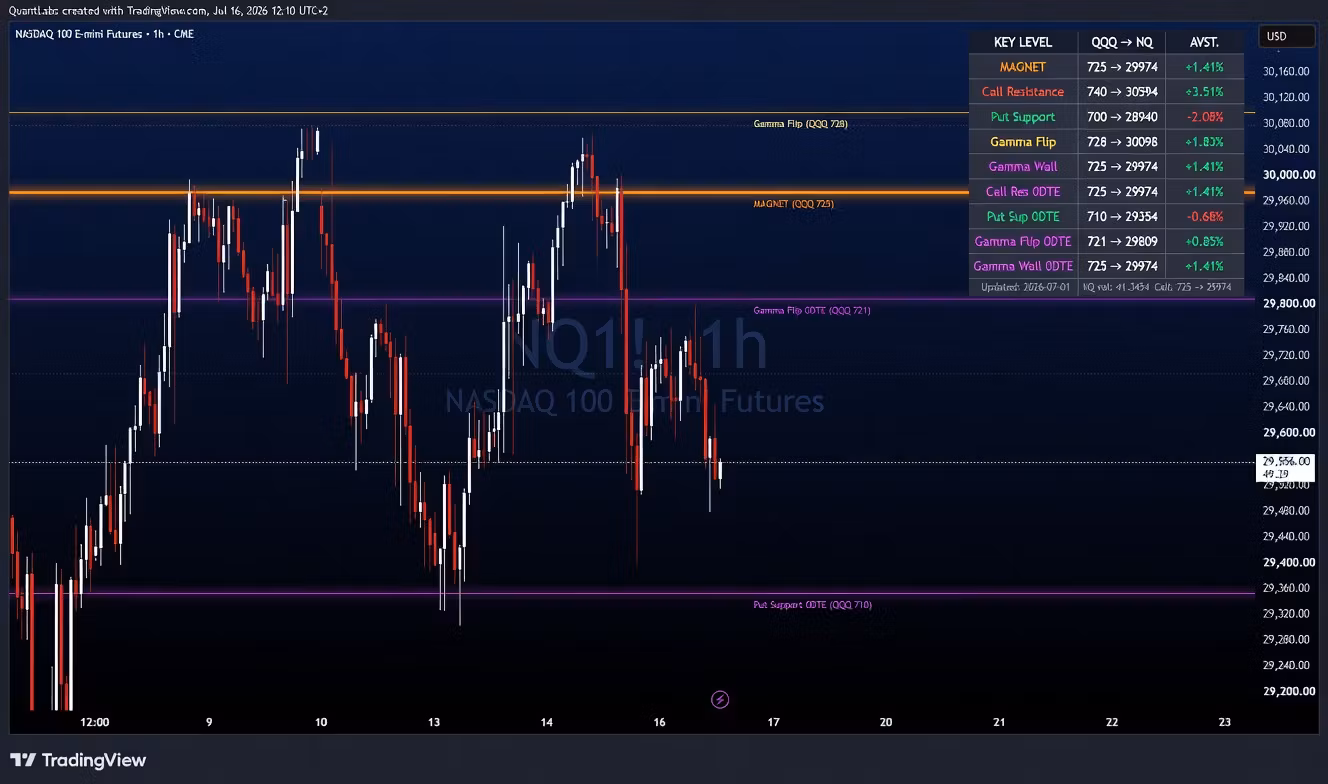Click date 22 on the time axis
The image size is (1328, 784).
tap(1112, 722)
